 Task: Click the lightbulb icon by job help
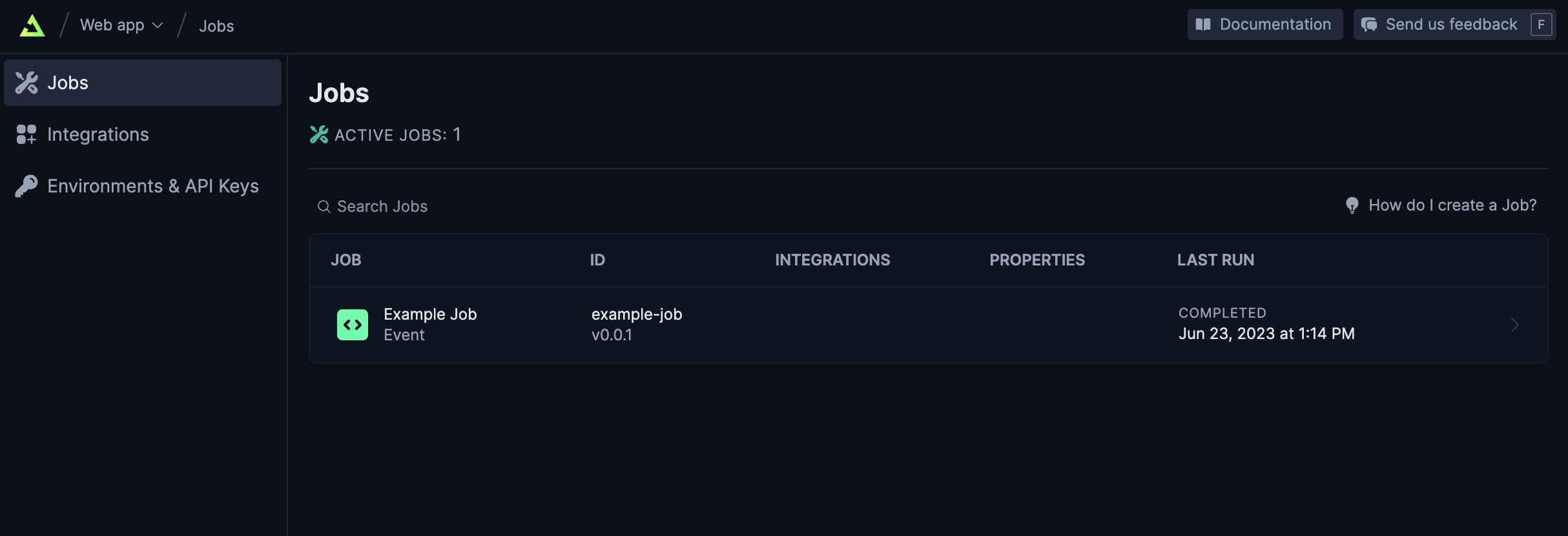1352,205
